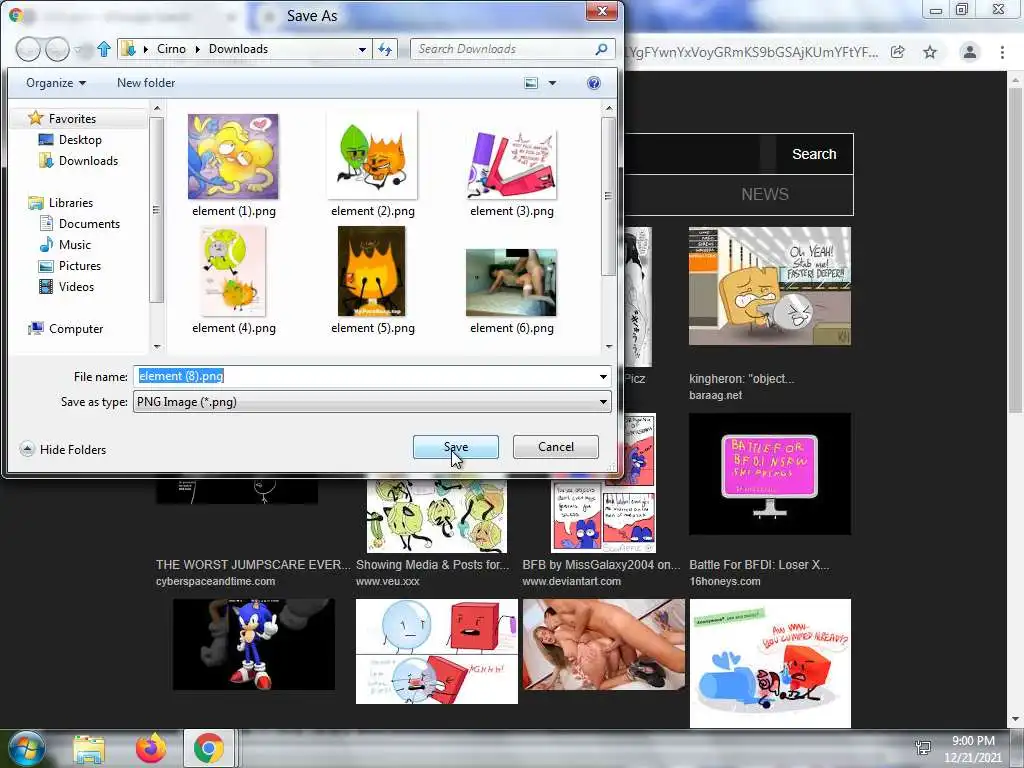Screen dimensions: 1024x768
Task: Open Videos library
Action: click(x=76, y=287)
